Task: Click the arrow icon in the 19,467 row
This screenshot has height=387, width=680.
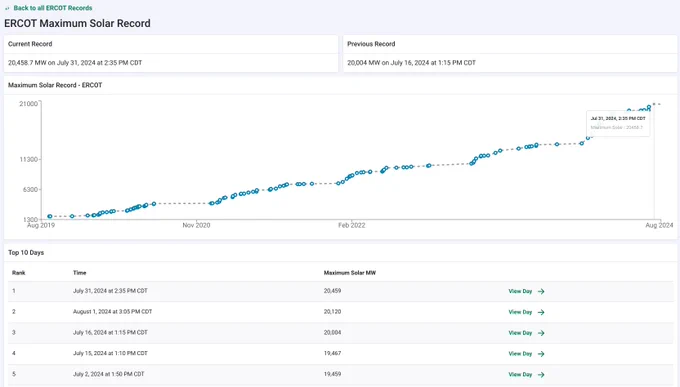Action: [541, 354]
